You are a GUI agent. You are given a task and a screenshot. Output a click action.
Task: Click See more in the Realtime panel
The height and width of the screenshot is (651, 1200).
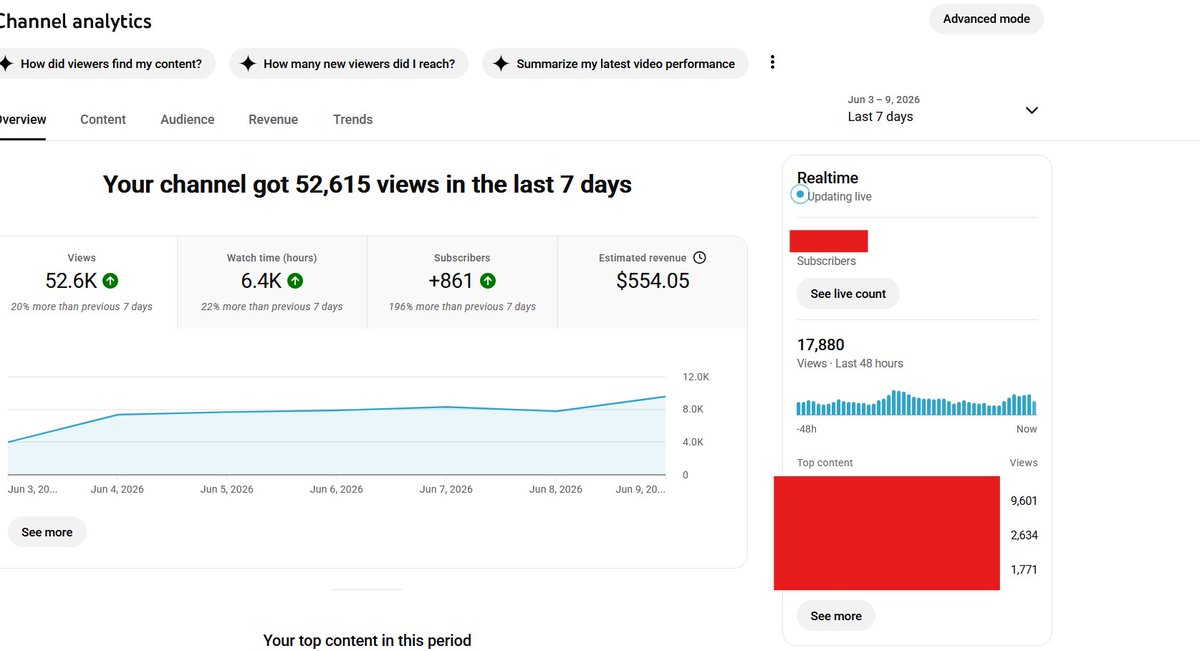point(835,616)
